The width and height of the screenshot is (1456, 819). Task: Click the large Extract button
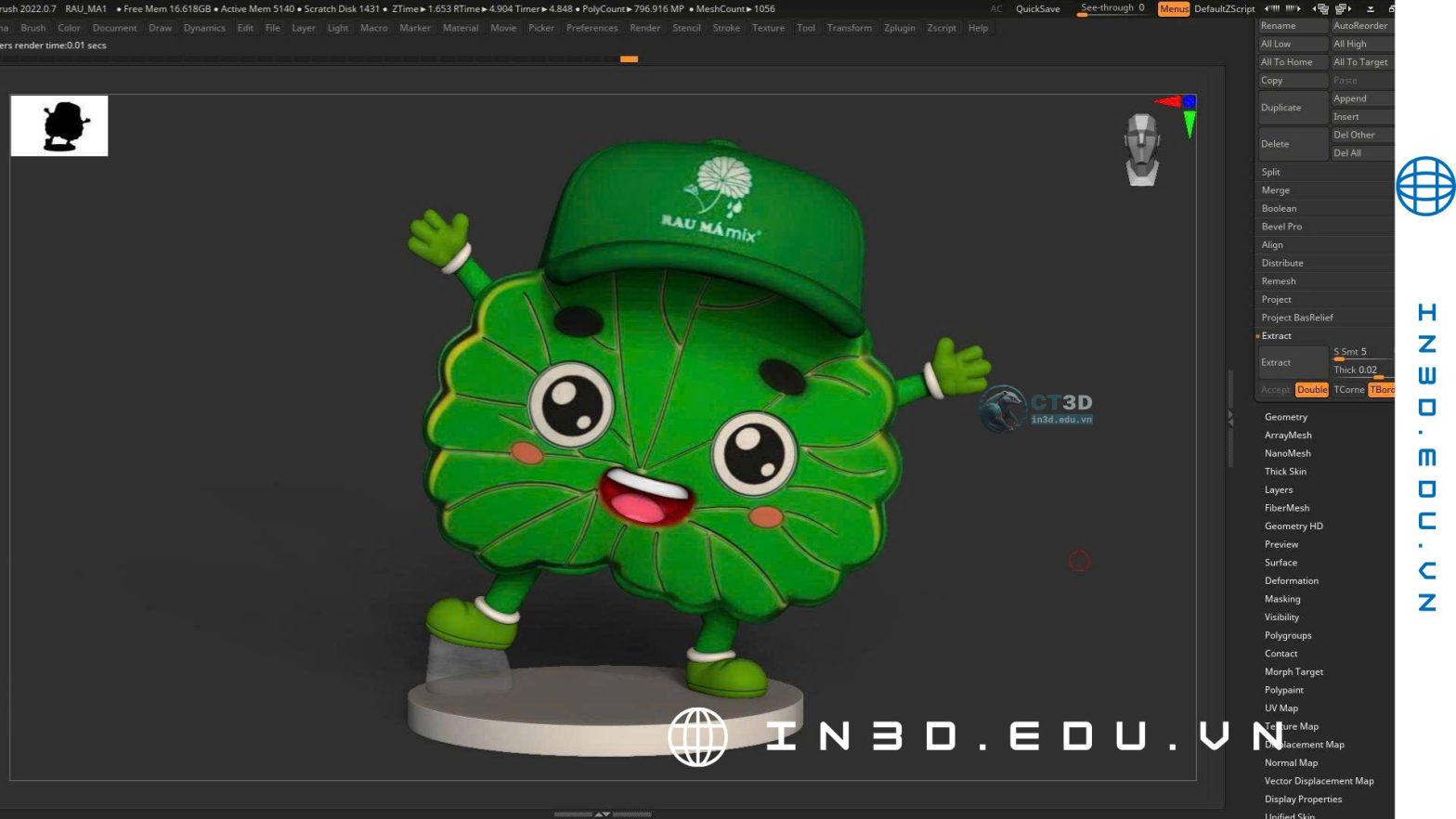click(1293, 362)
